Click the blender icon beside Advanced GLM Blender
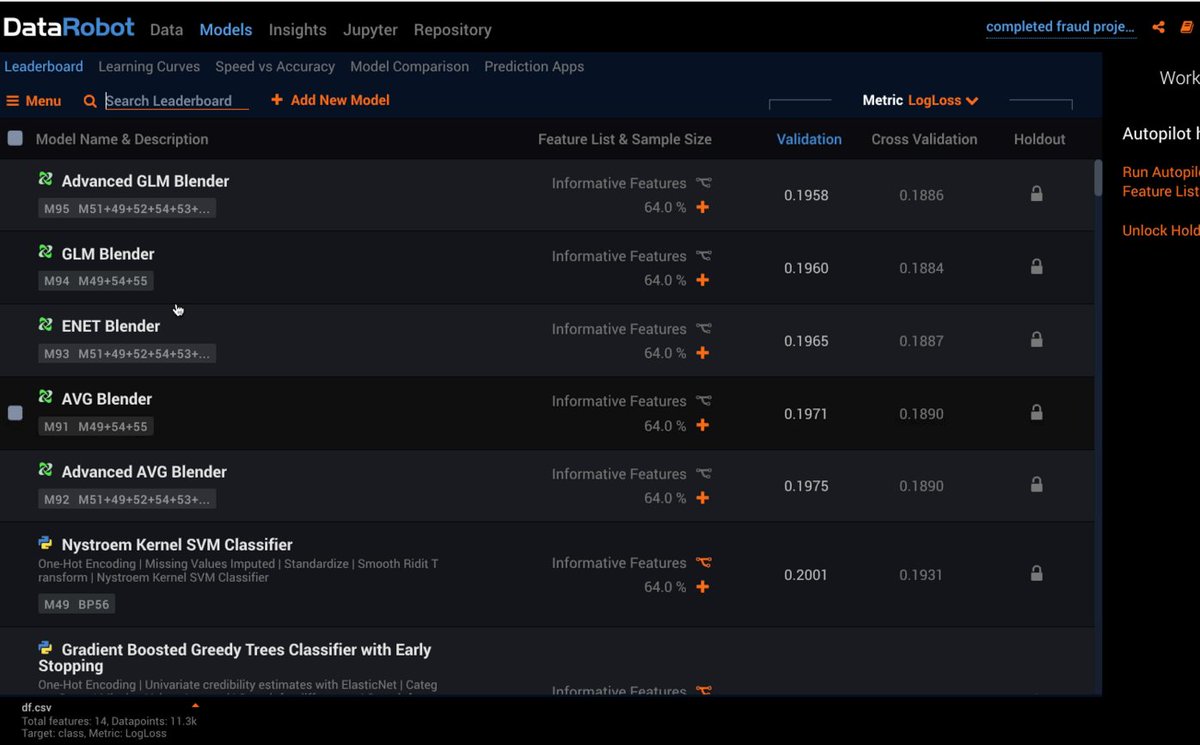Image resolution: width=1200 pixels, height=745 pixels. pos(45,179)
